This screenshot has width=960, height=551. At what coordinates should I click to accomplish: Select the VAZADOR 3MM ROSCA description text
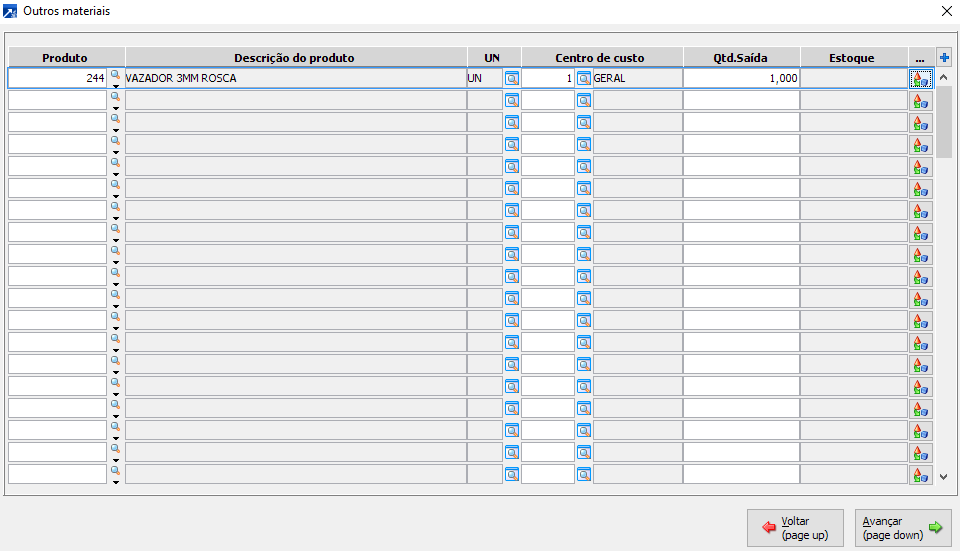point(181,78)
